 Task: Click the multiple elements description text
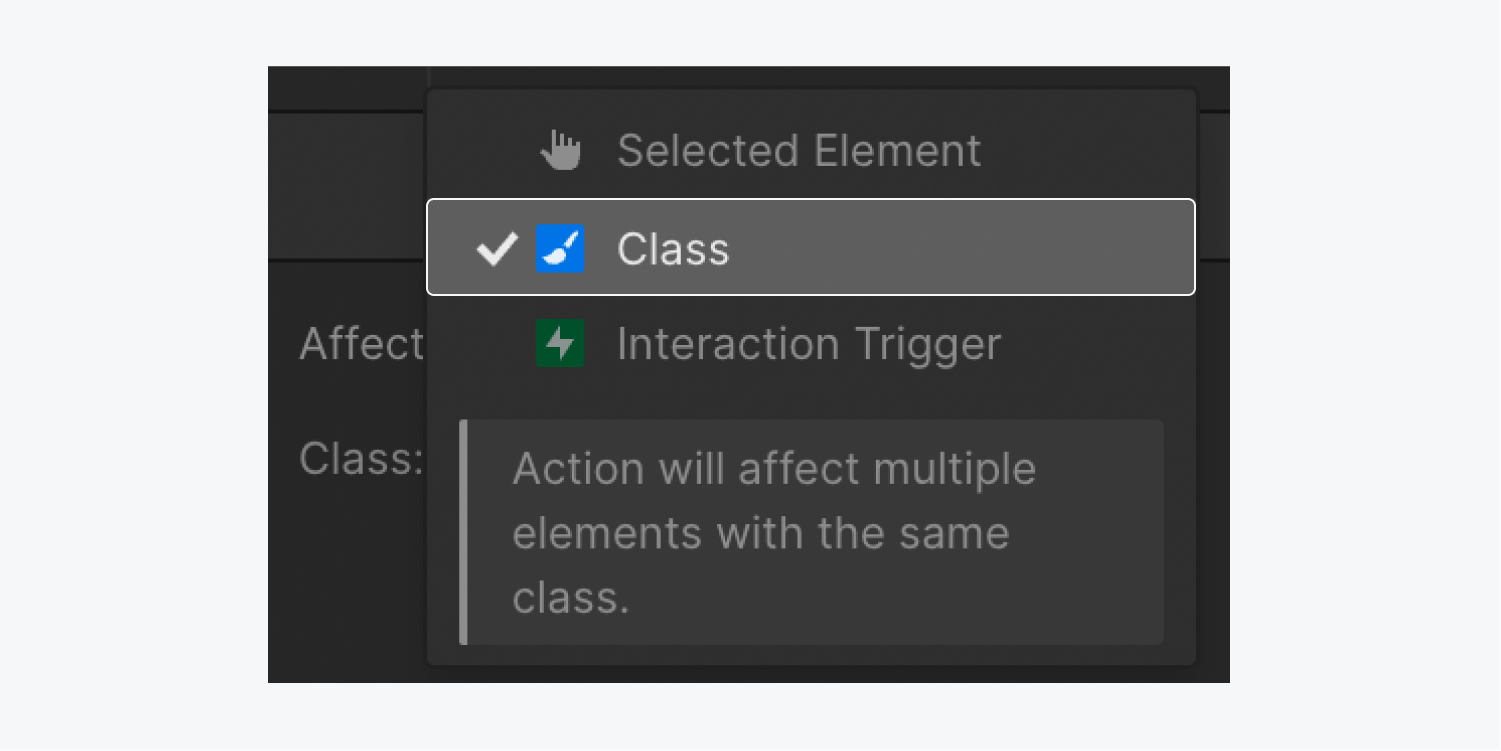(773, 532)
